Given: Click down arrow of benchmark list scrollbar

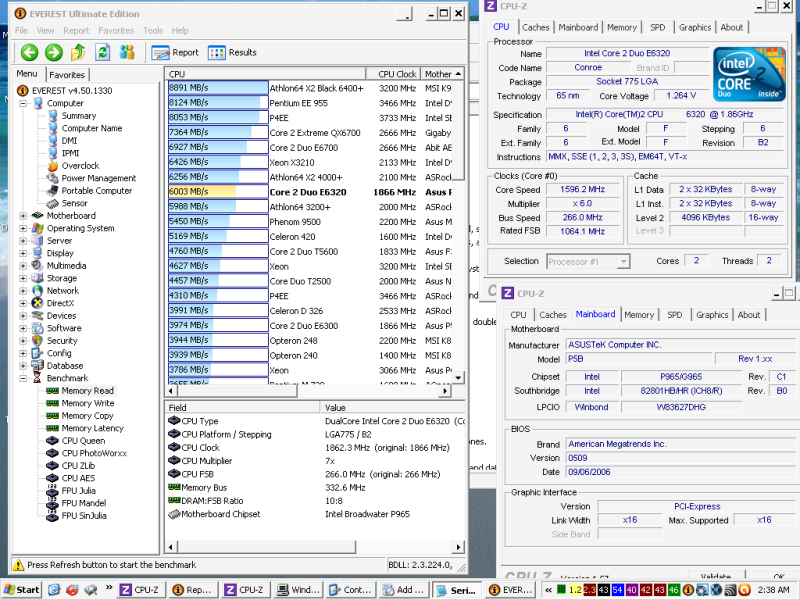Looking at the screenshot, I should click(459, 378).
